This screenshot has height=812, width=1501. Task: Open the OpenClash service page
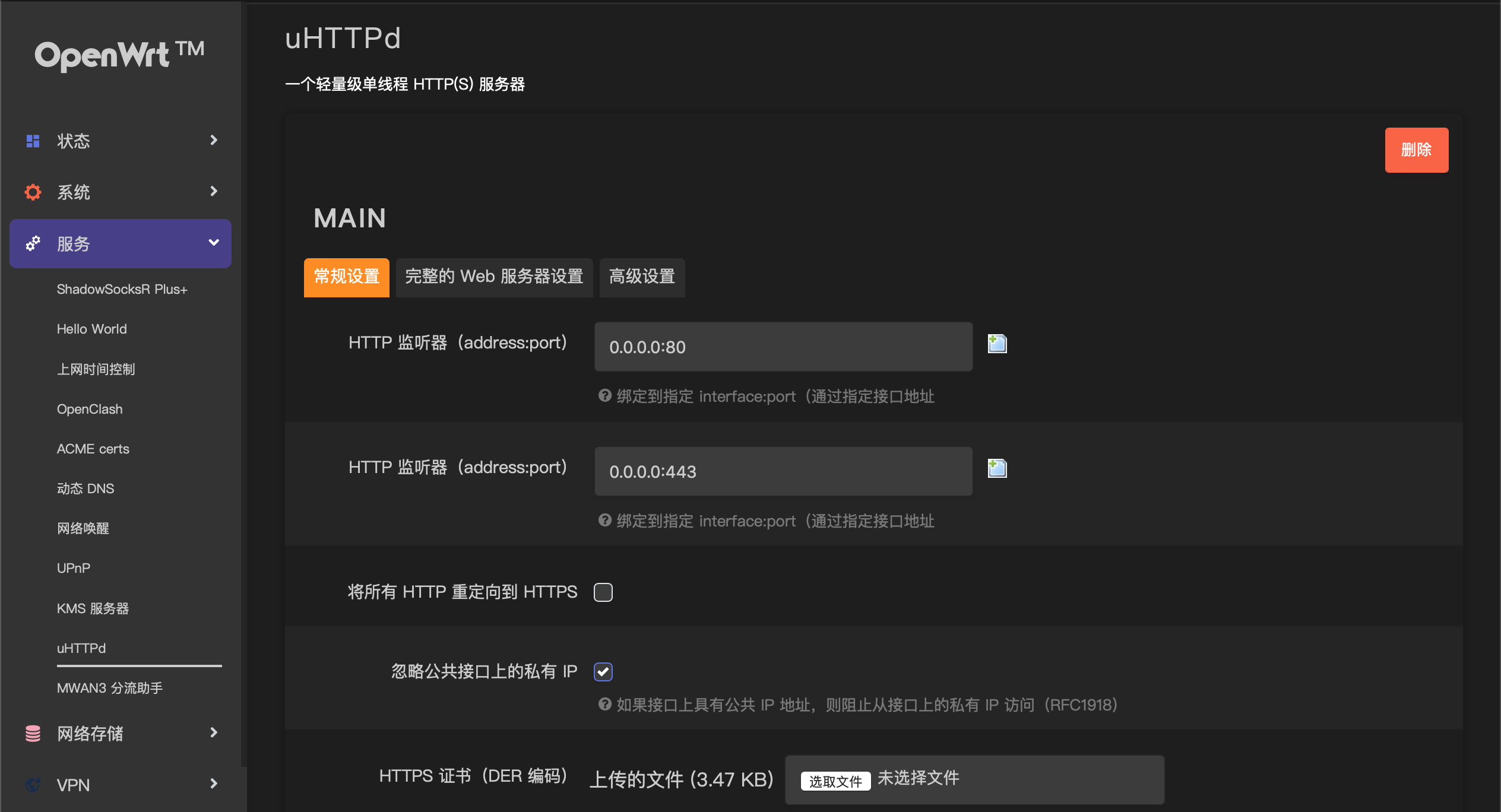pos(90,408)
